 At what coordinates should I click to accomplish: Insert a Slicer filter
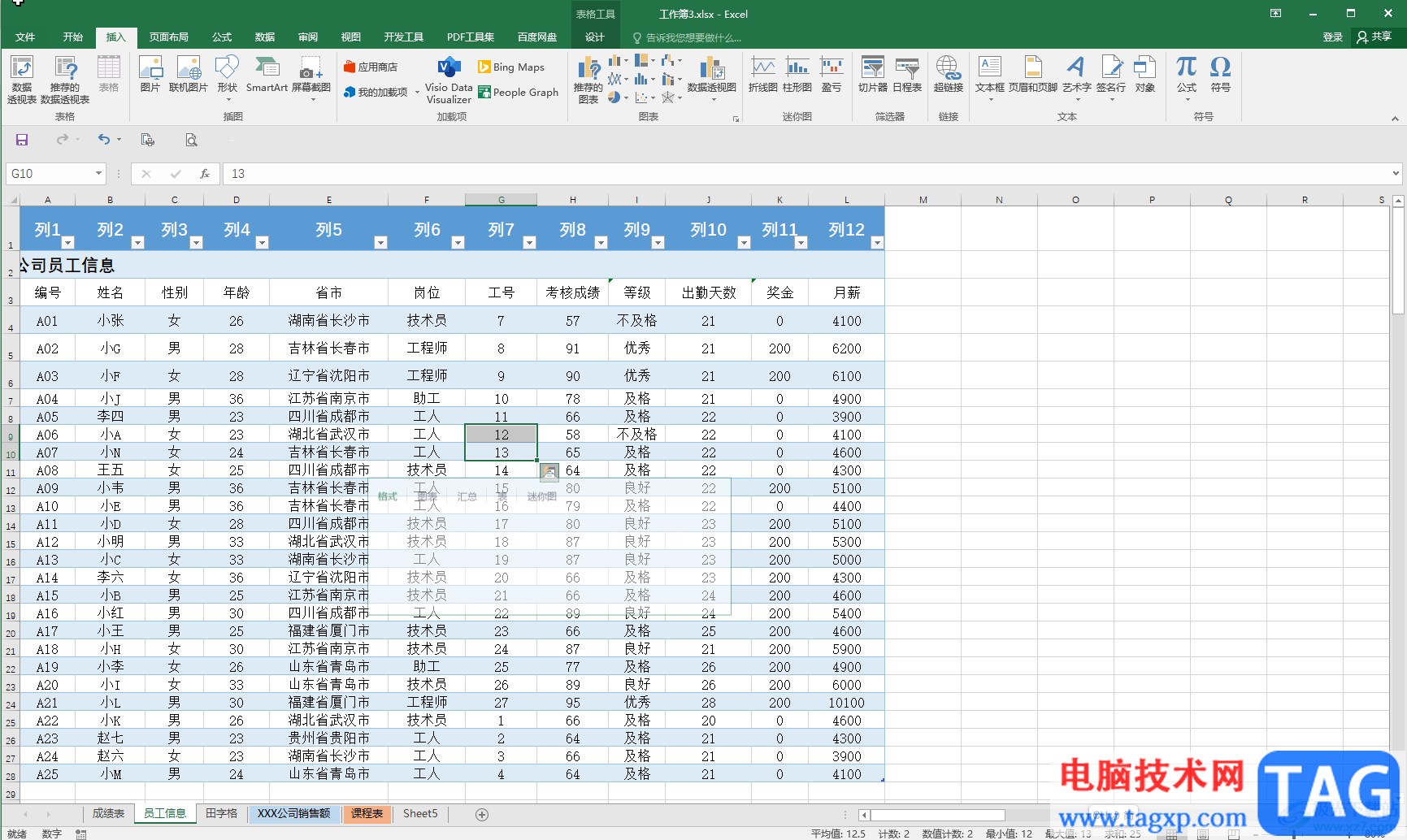click(873, 74)
